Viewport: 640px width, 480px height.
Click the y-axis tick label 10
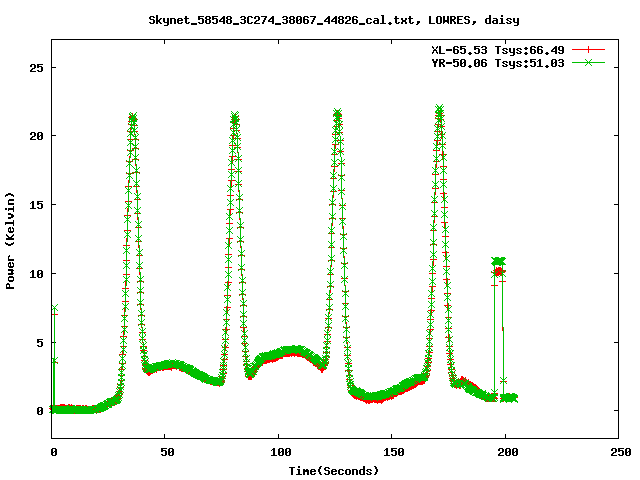[x=36, y=274]
